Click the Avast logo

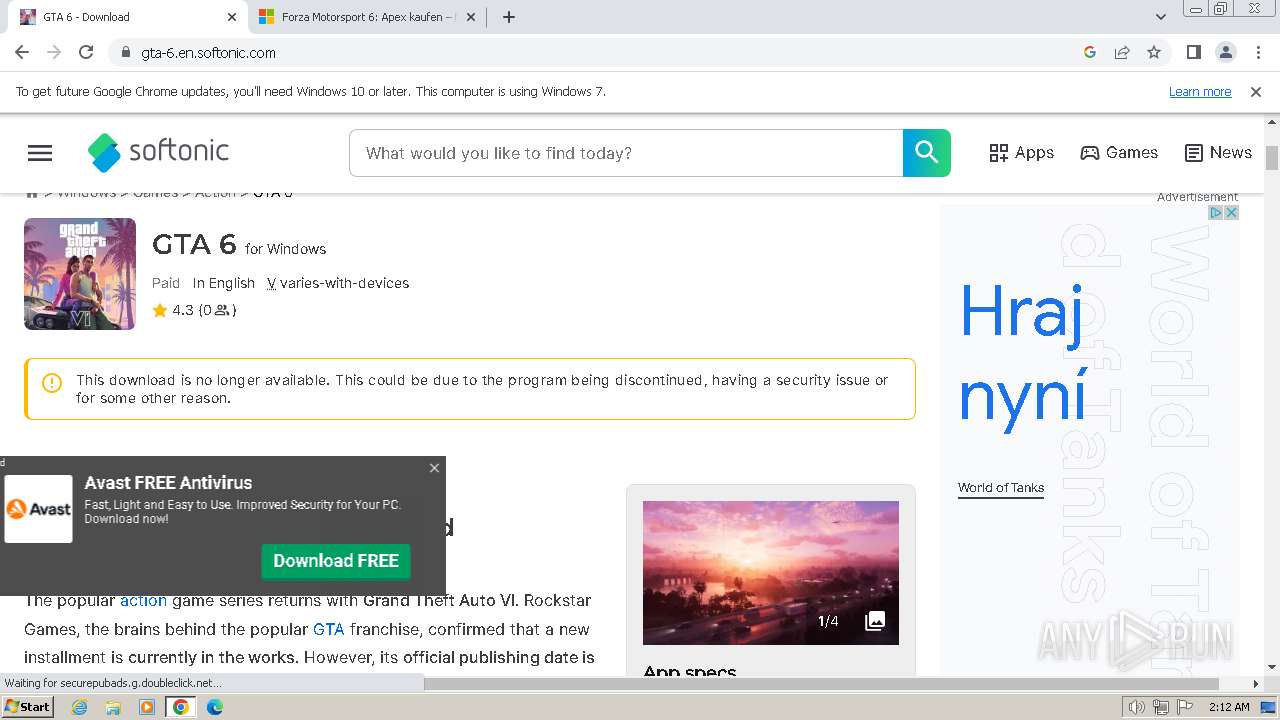[39, 509]
